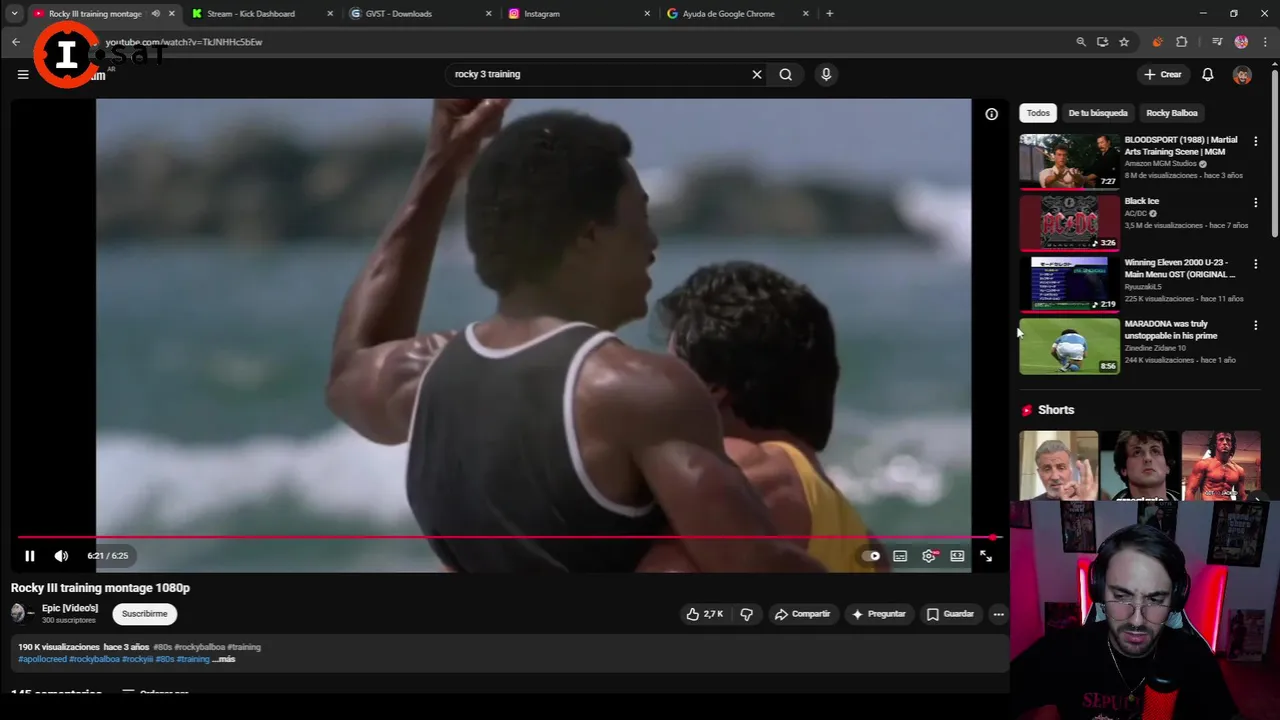Open video player settings gear
This screenshot has height=720, width=1280.
click(929, 556)
